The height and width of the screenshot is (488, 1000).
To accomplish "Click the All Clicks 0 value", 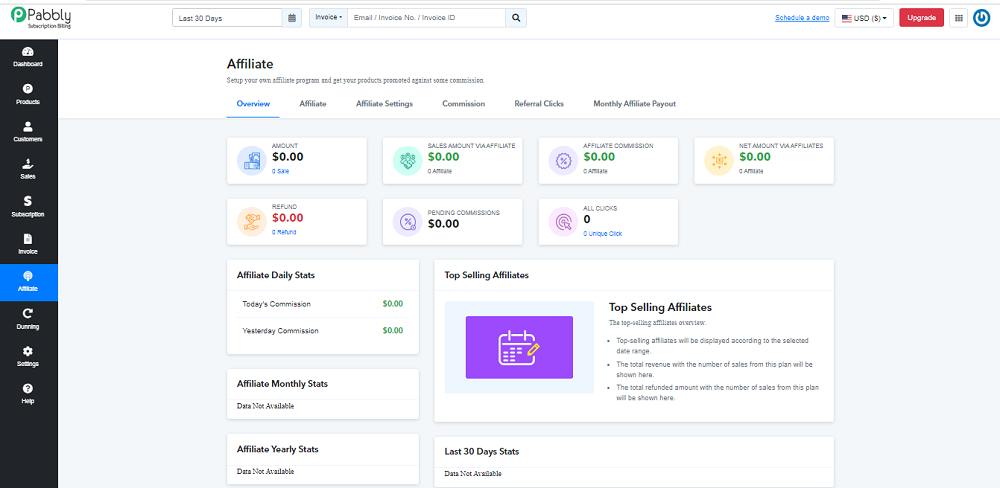I will point(587,219).
